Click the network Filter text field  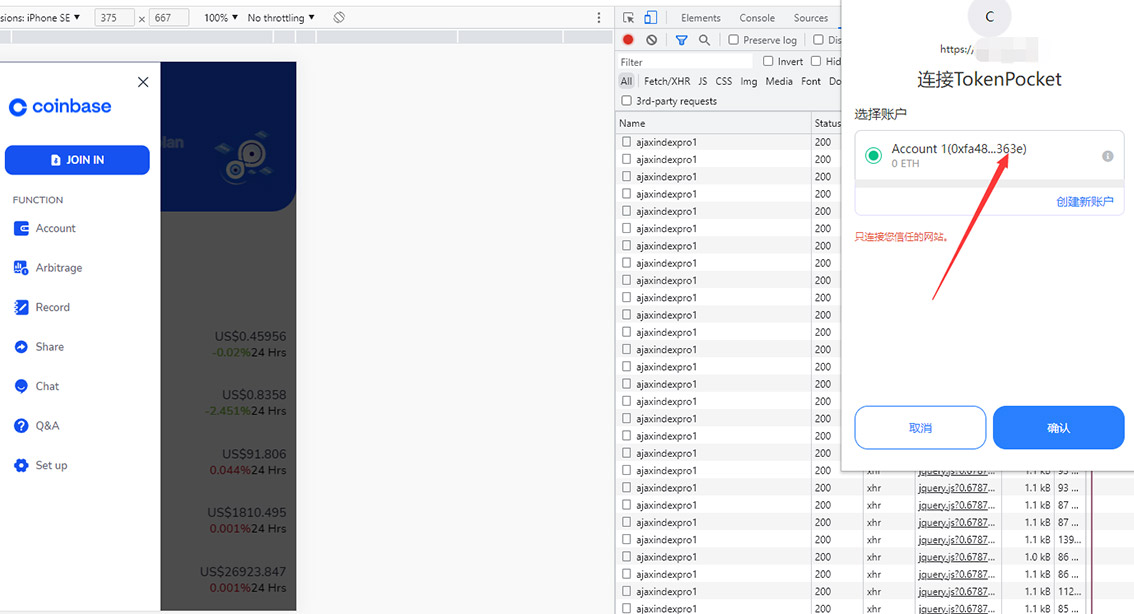(685, 62)
